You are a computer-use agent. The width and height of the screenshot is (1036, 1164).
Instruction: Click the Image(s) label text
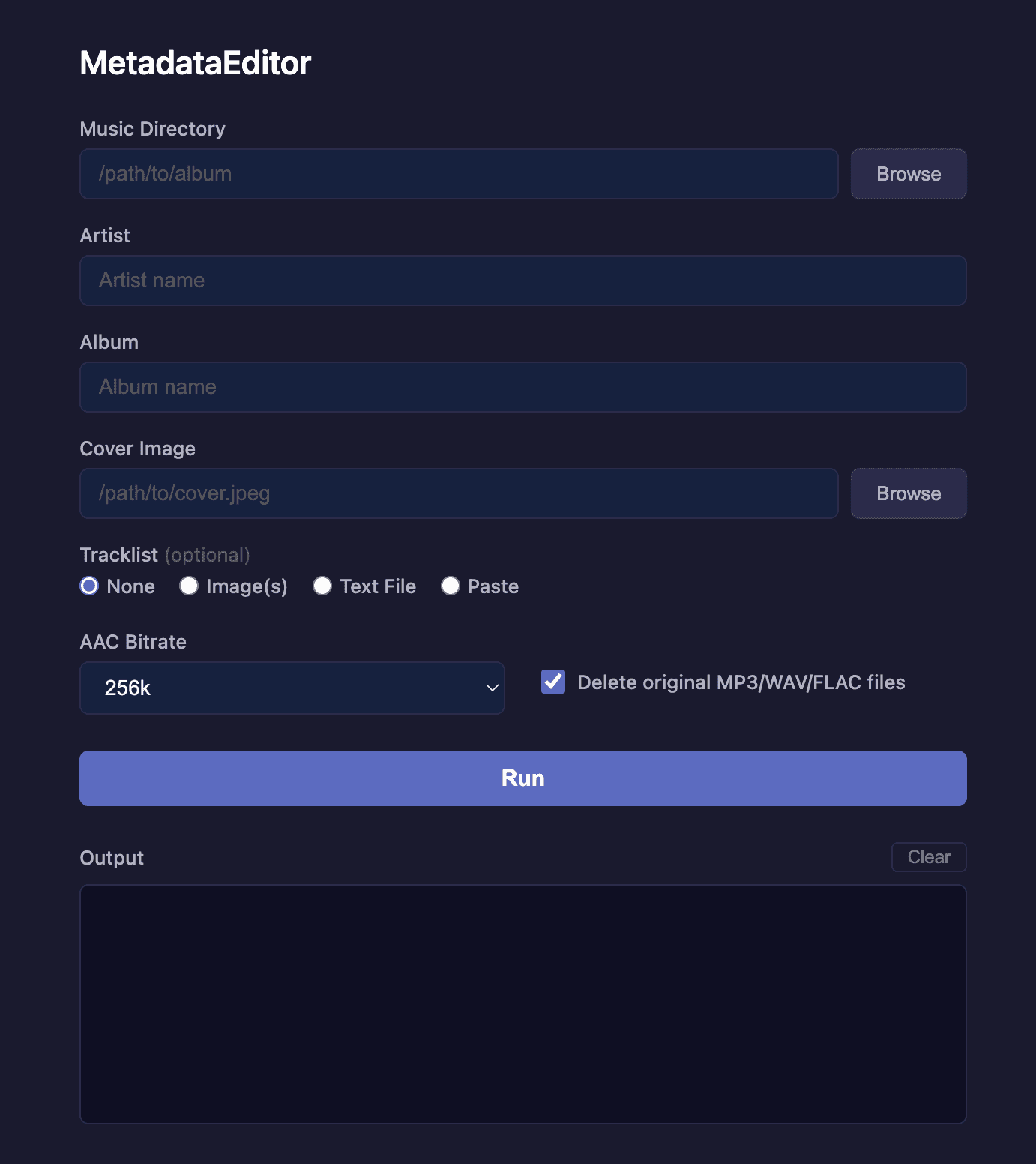[x=247, y=586]
